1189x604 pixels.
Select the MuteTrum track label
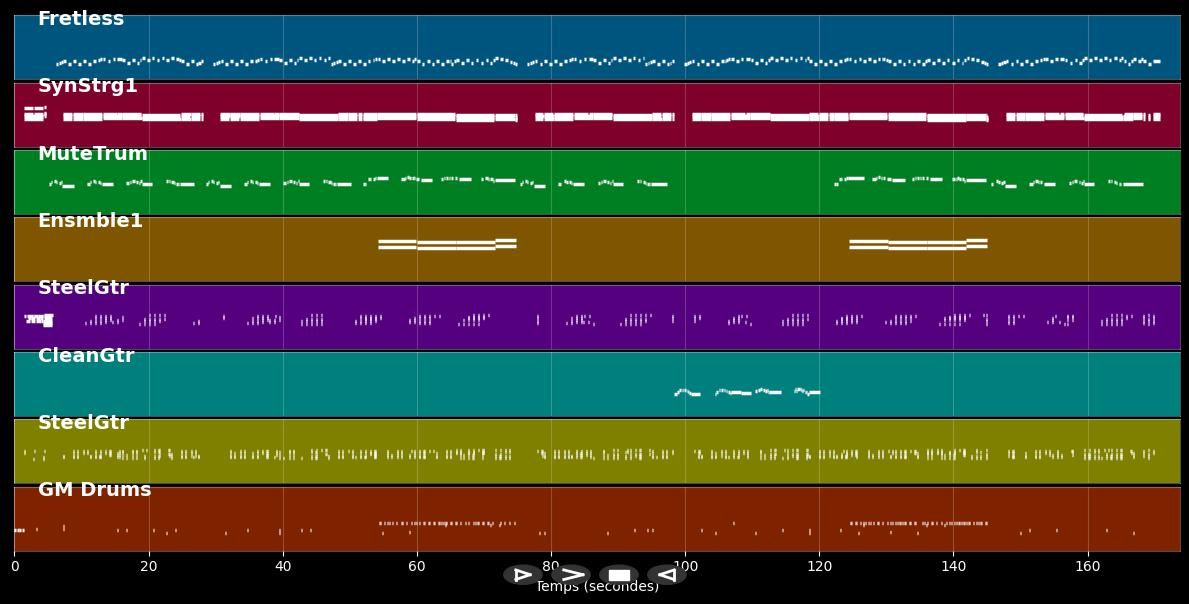pyautogui.click(x=93, y=153)
